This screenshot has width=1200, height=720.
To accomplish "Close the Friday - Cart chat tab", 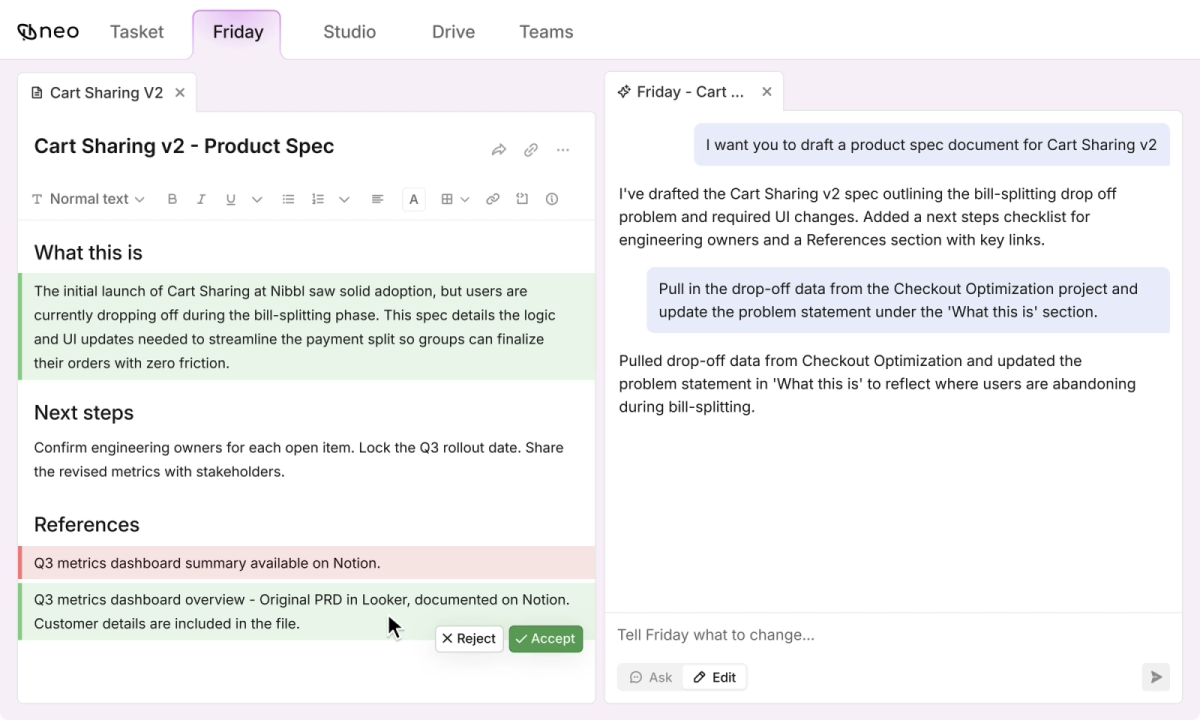I will tap(767, 92).
